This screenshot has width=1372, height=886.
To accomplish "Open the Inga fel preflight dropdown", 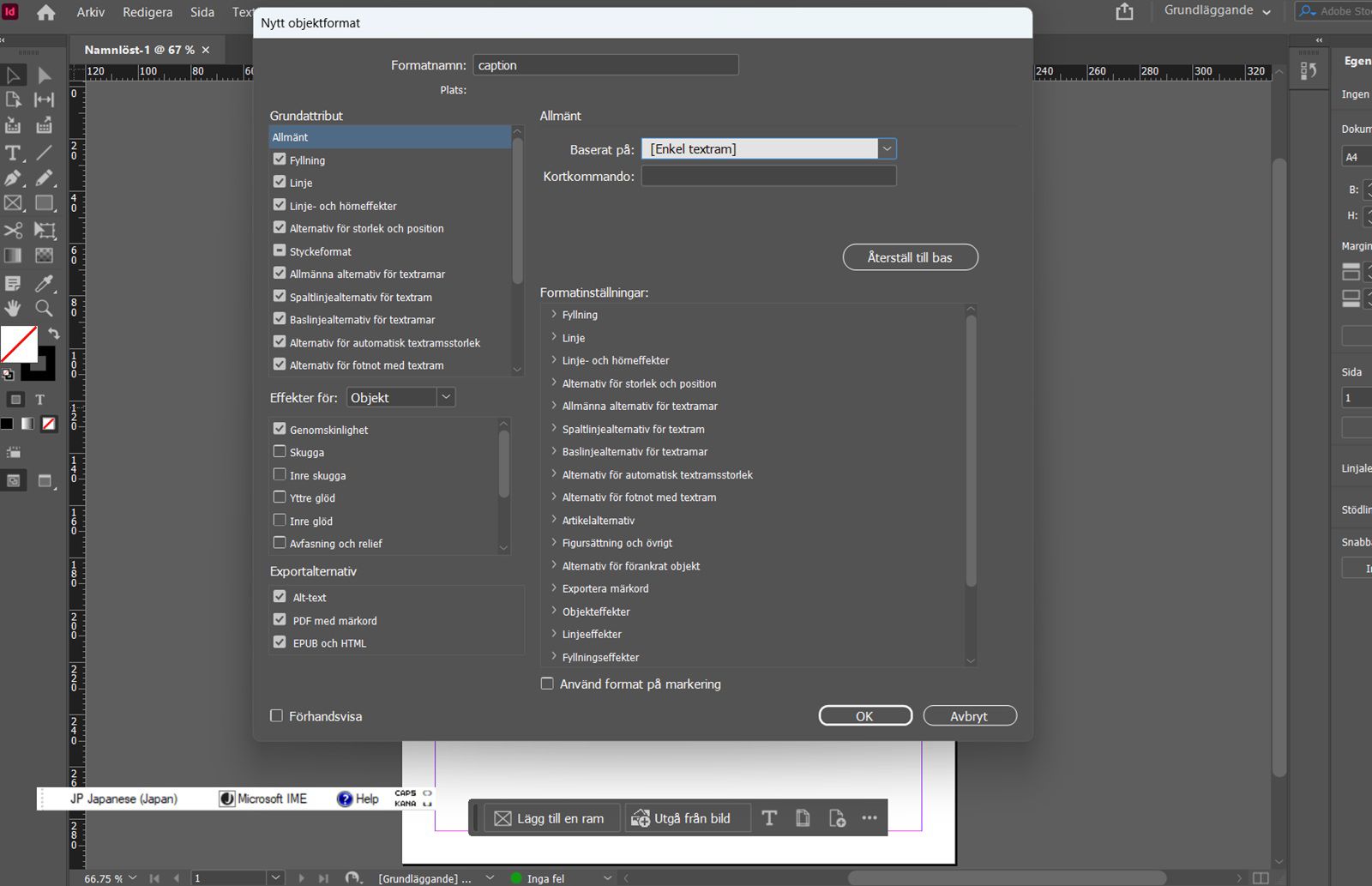I will (x=607, y=877).
